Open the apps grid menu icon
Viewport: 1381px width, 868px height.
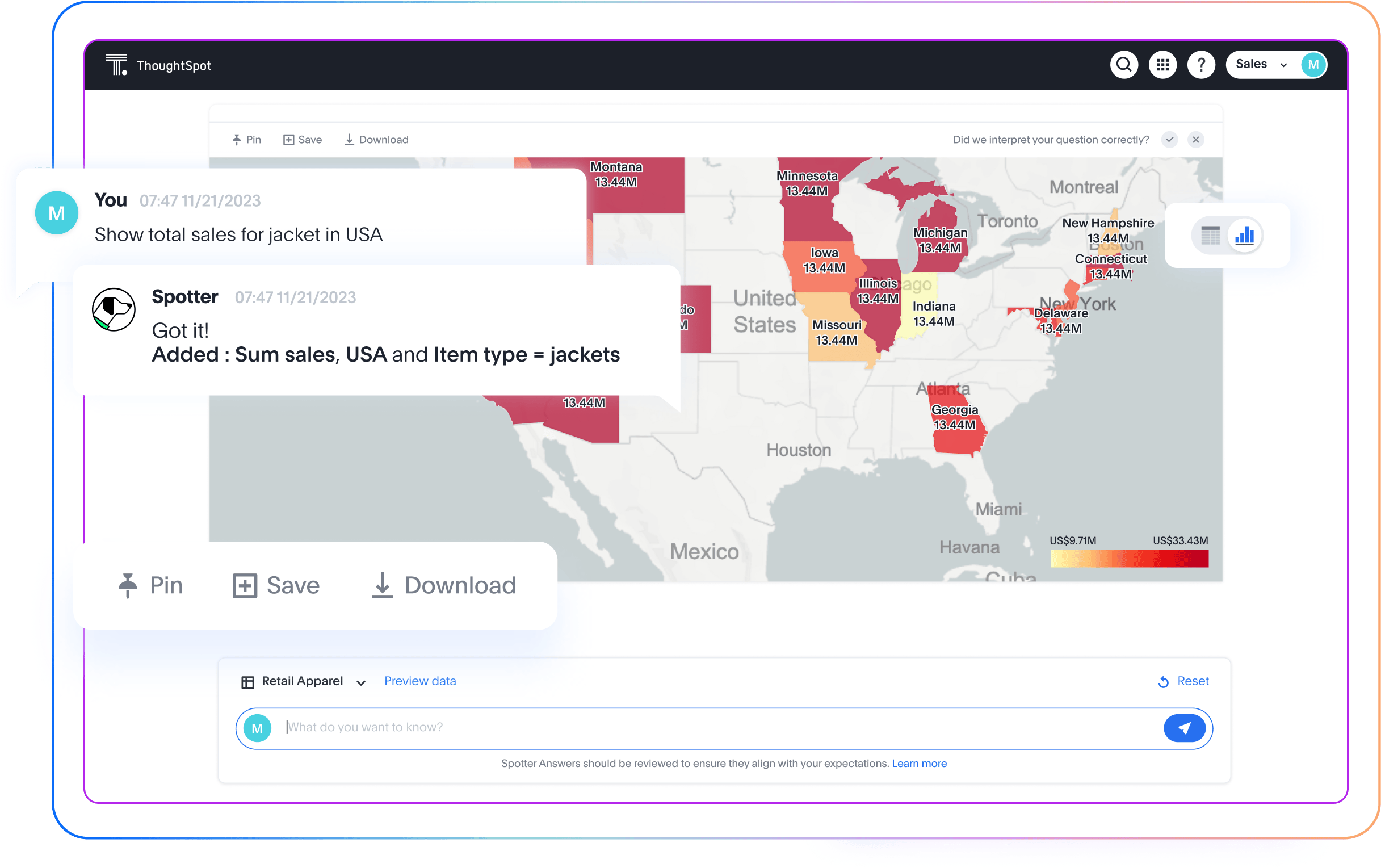[1162, 64]
